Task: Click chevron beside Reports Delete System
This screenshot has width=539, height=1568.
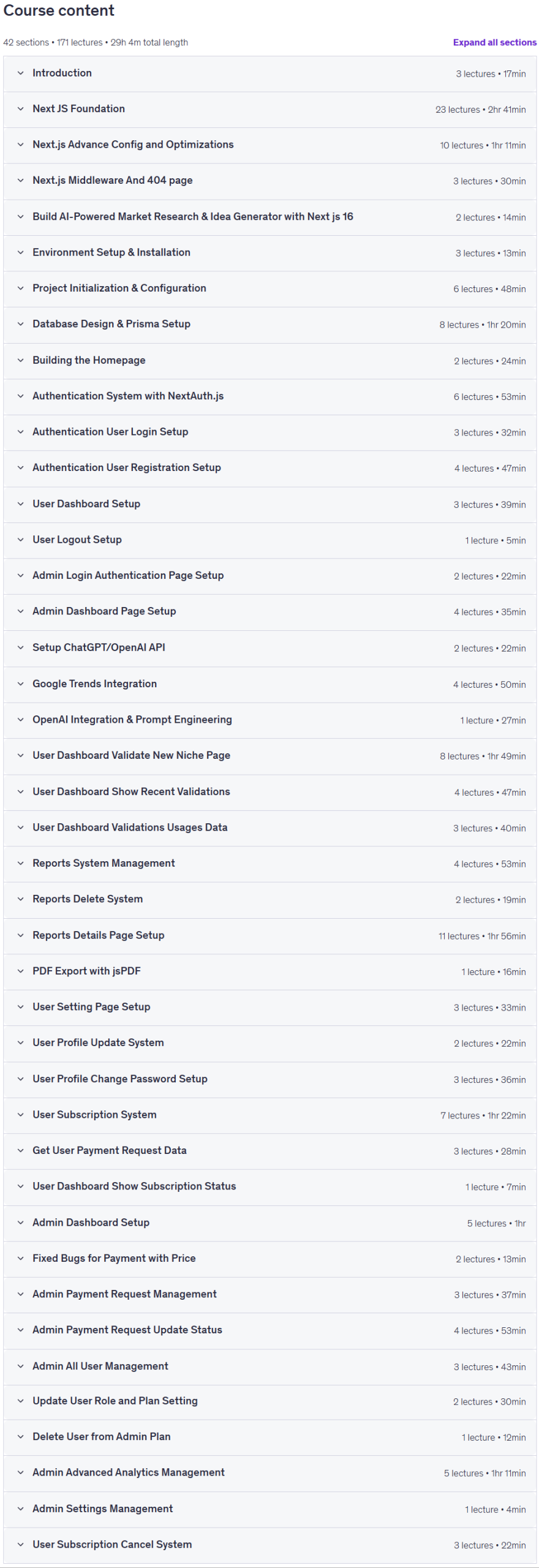Action: pos(20,899)
